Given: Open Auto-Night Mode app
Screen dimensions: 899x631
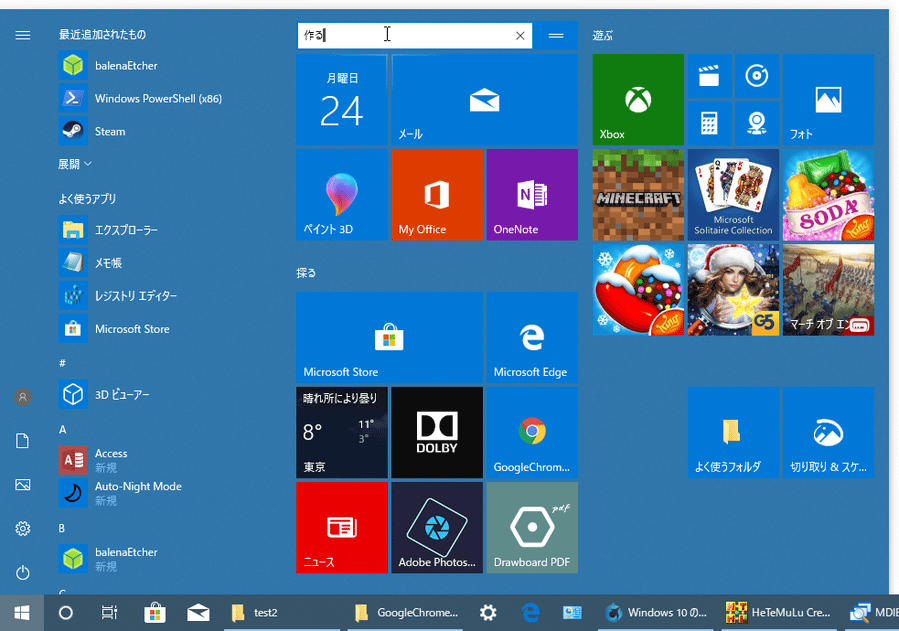Looking at the screenshot, I should pos(120,492).
